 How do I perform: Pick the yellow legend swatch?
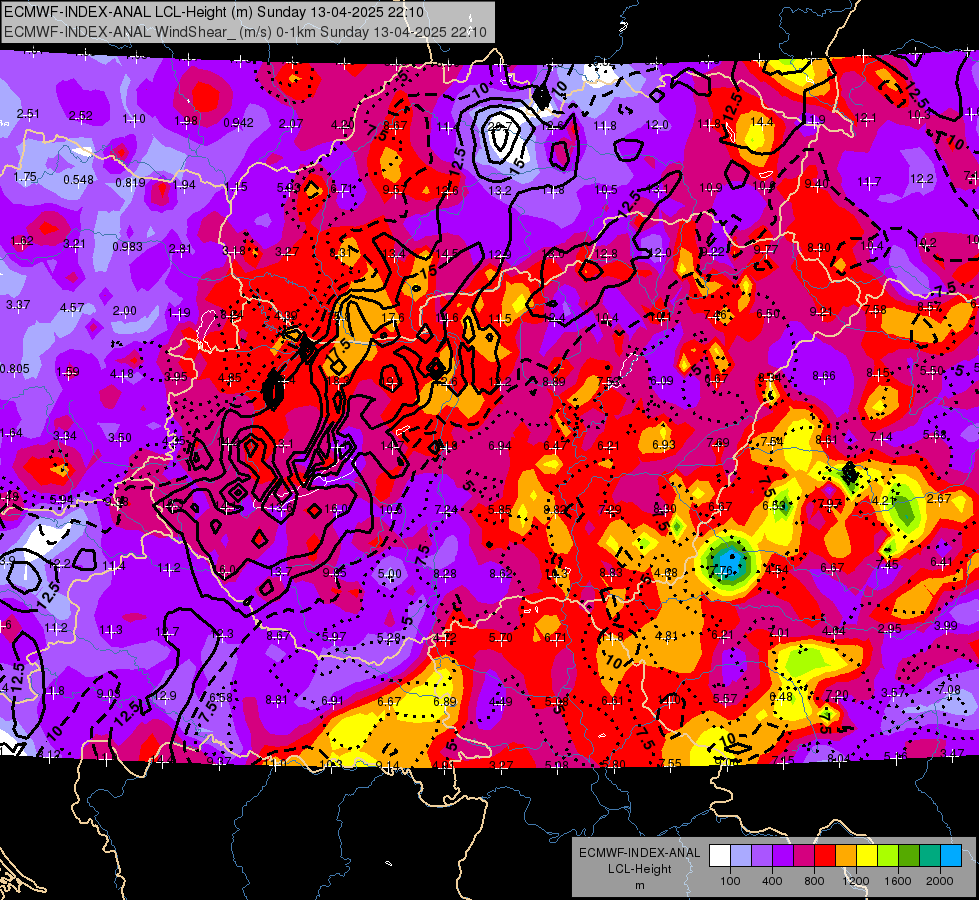(x=867, y=855)
